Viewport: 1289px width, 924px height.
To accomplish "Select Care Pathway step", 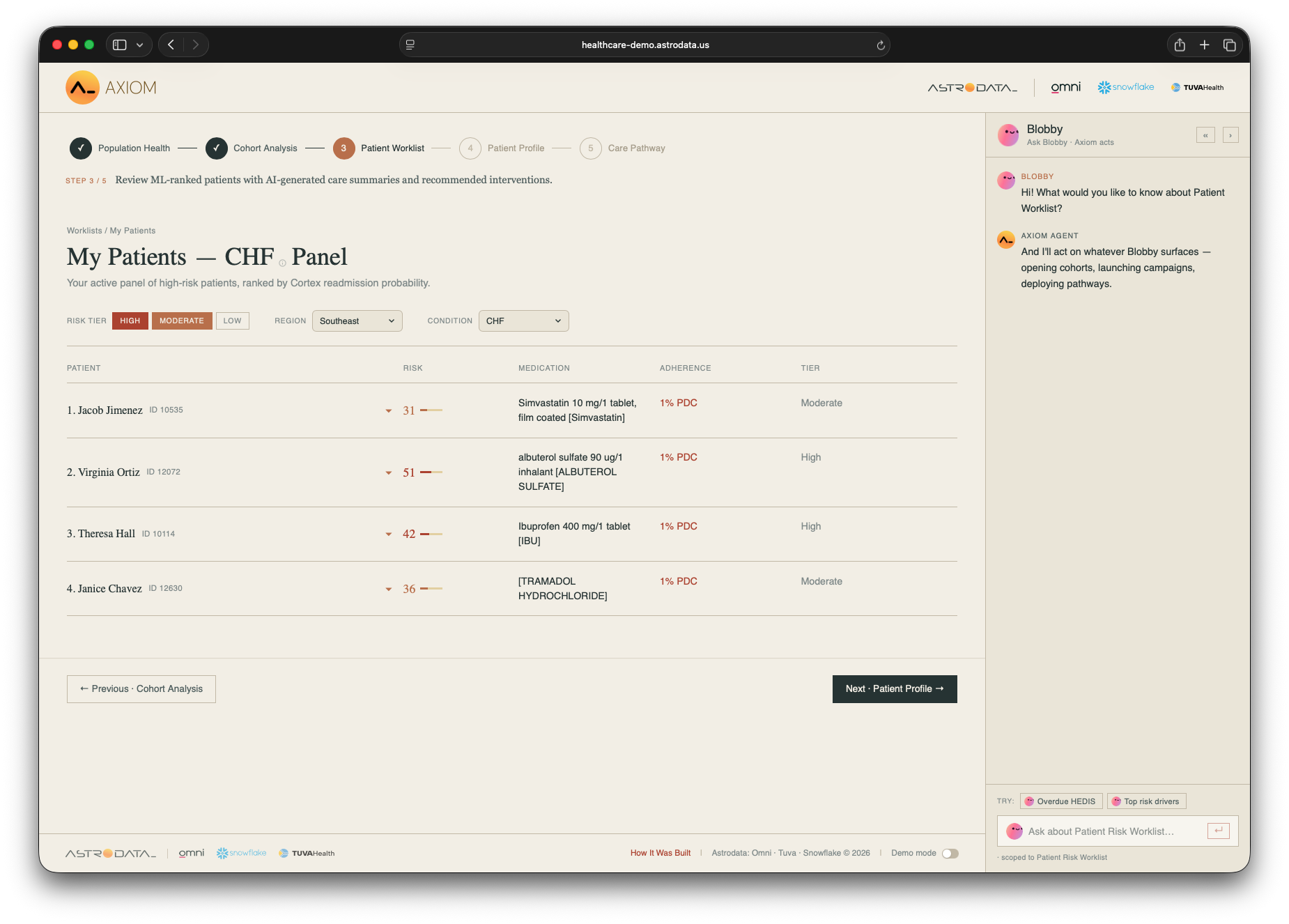I will click(622, 148).
